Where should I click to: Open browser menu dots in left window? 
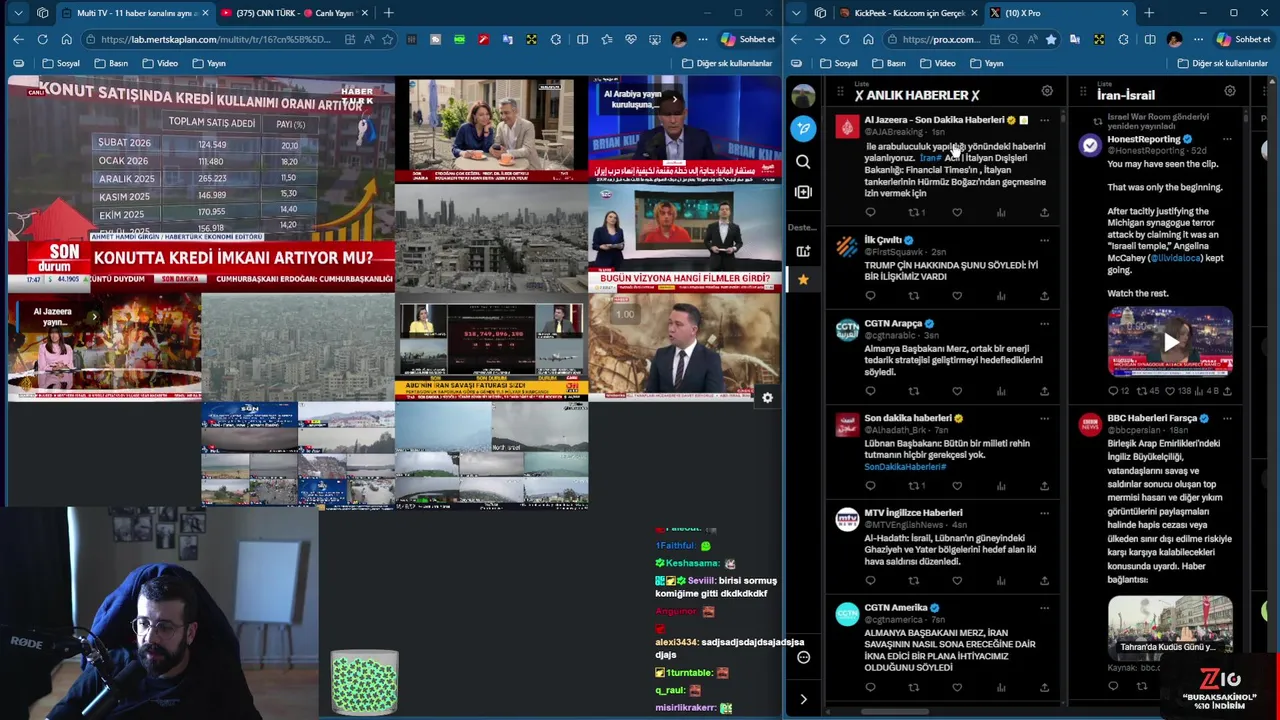click(703, 39)
